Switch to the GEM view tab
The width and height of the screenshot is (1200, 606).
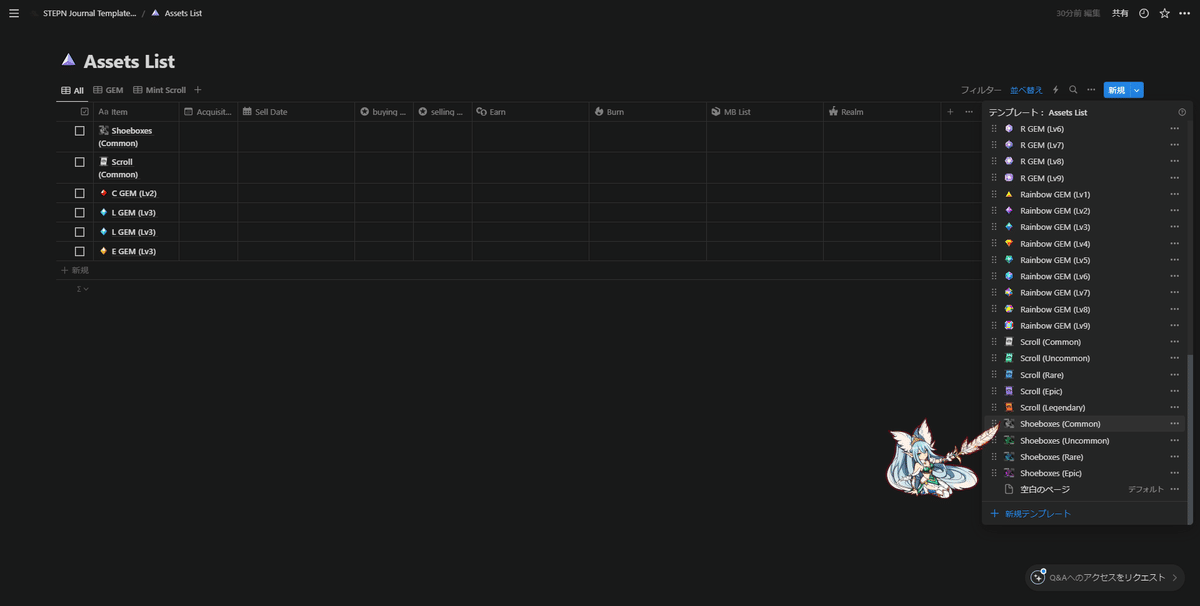click(x=108, y=90)
